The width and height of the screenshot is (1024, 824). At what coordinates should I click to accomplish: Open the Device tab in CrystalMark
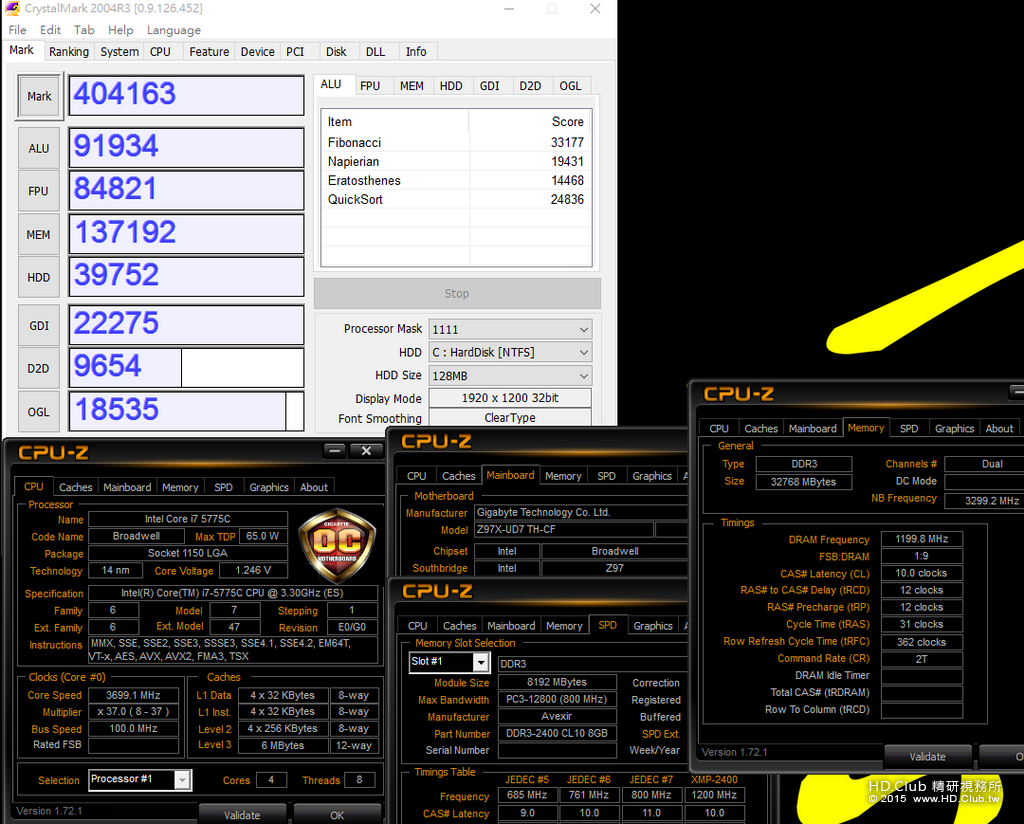pos(257,52)
